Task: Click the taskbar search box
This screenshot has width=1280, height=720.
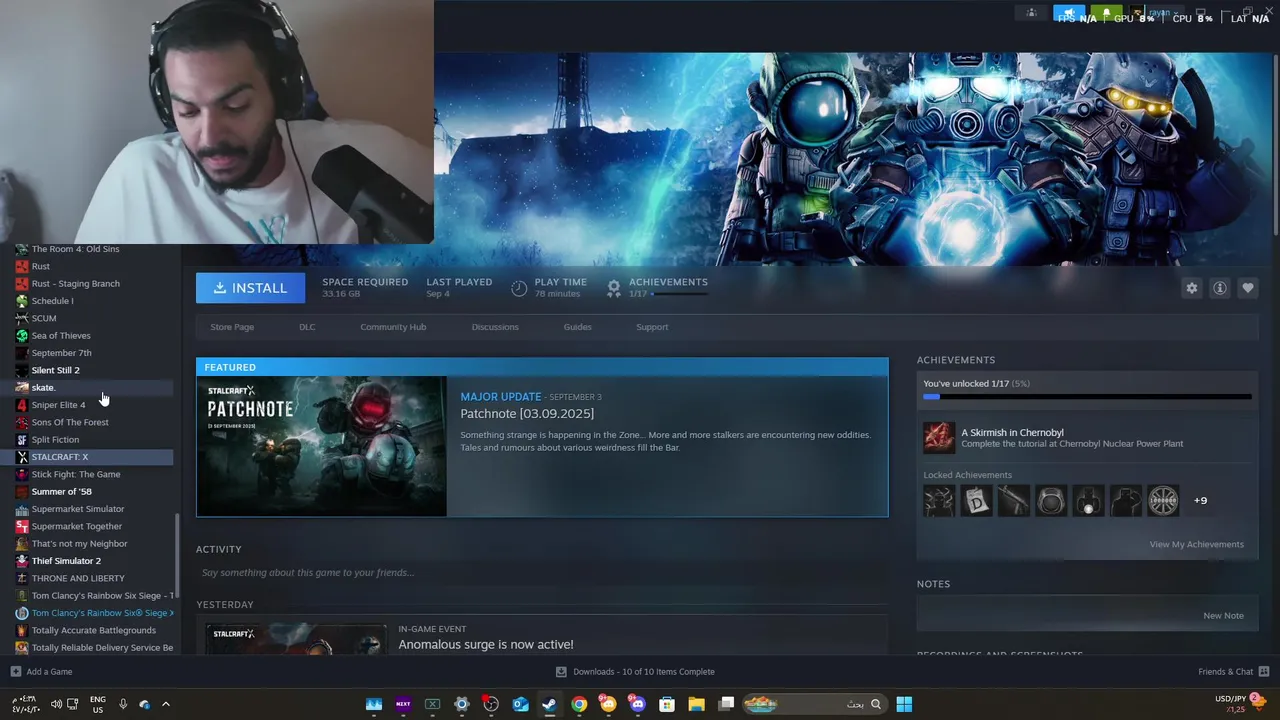Action: 816,704
